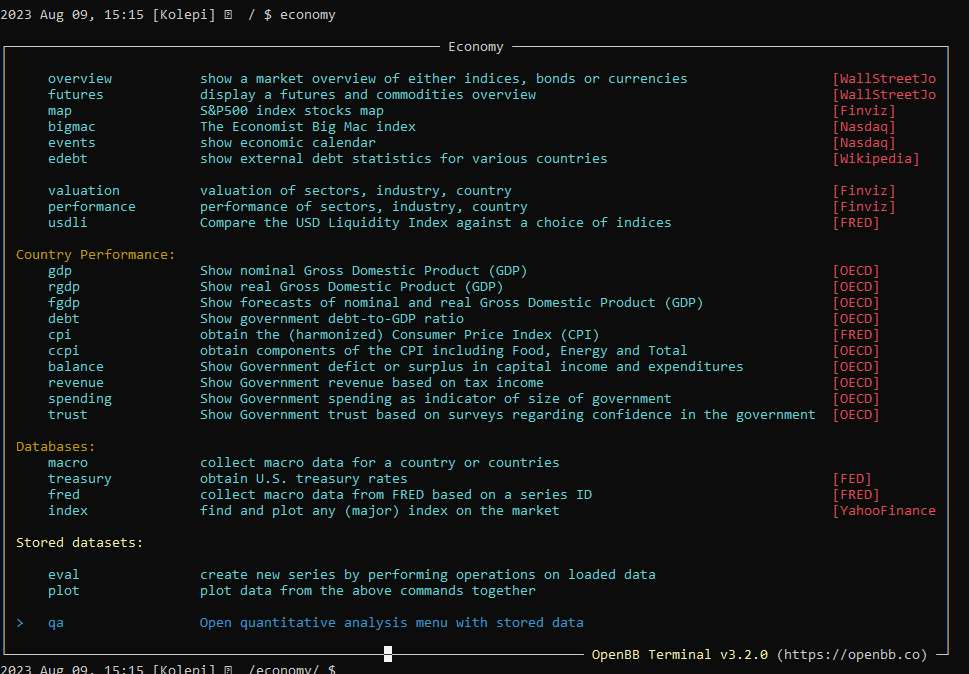Click the white text cursor block
Viewport: 969px width, 674px height.
[x=388, y=654]
